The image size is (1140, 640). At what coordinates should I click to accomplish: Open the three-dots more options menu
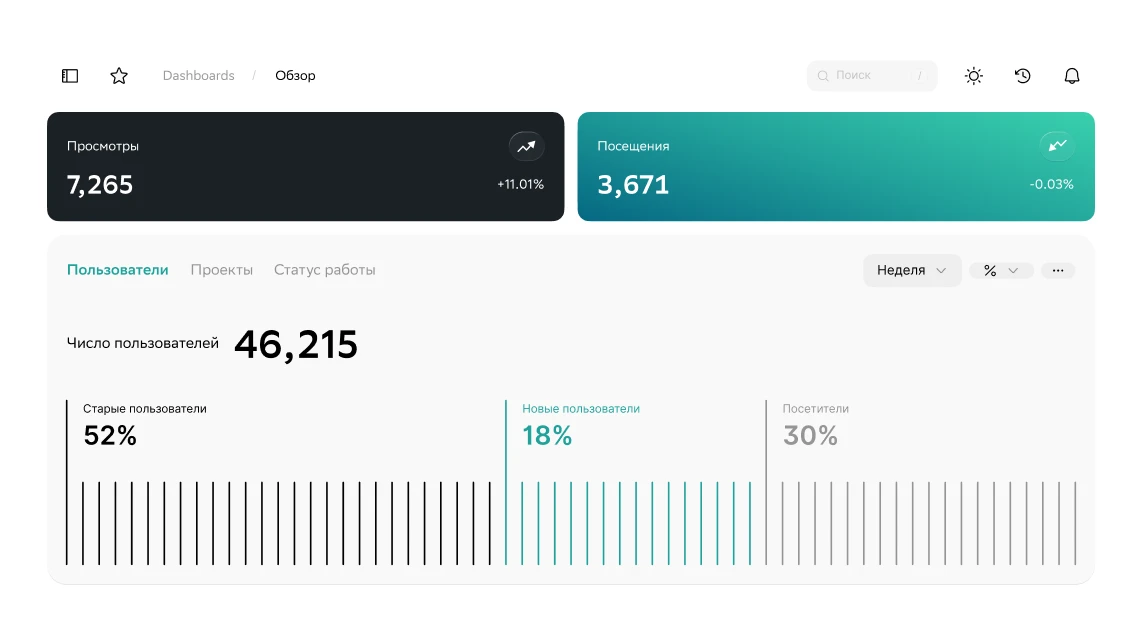(x=1058, y=271)
